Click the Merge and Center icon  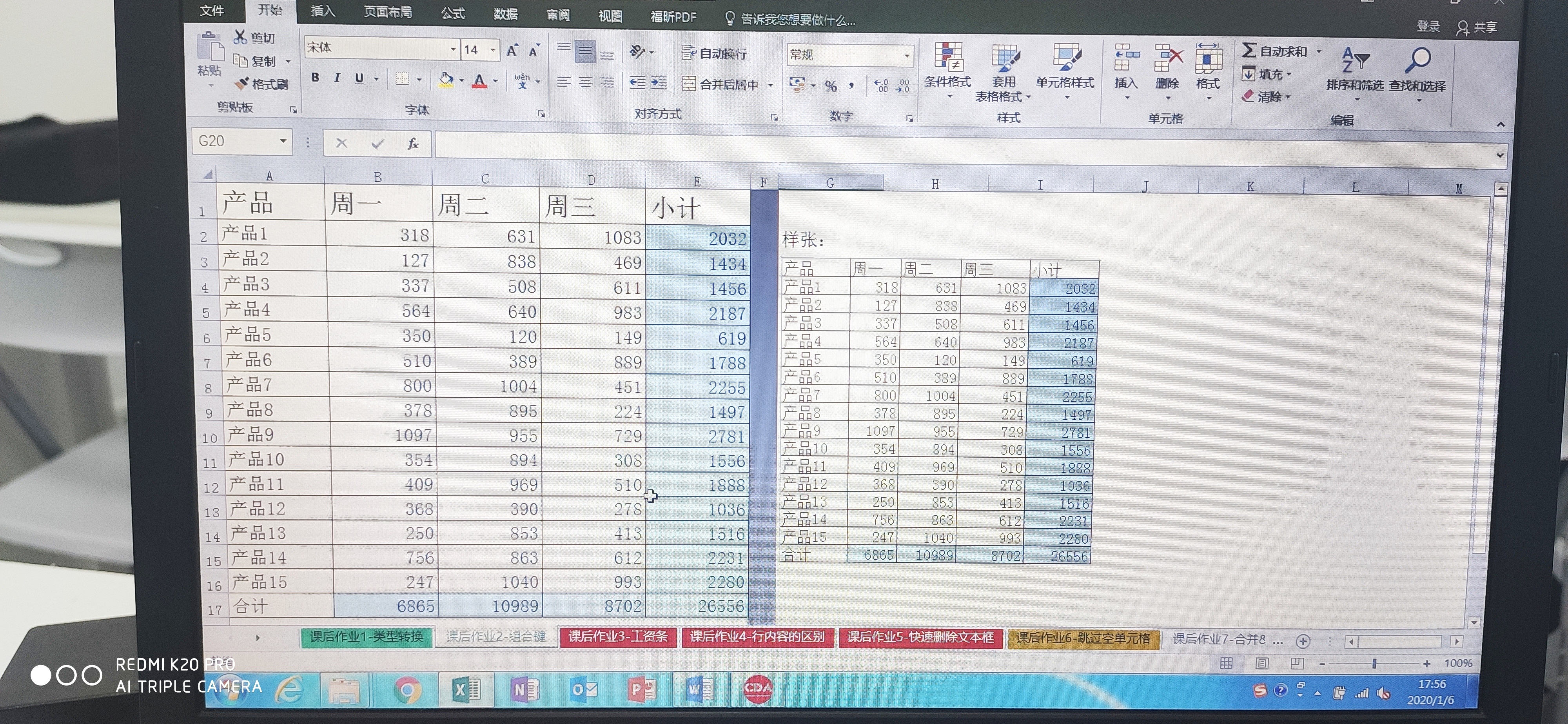[x=688, y=84]
